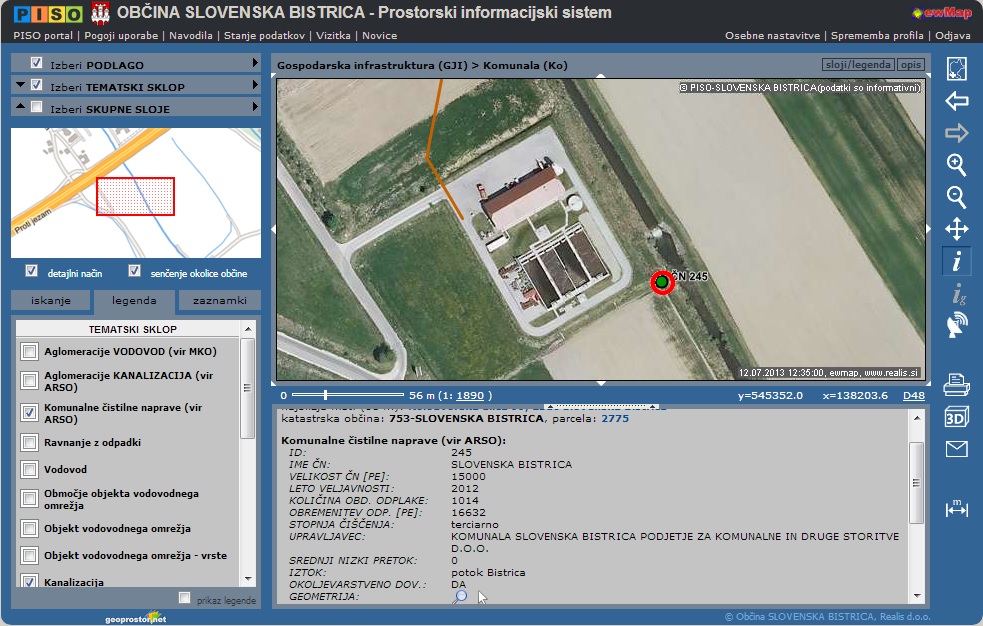Select the pan map arrows tool
This screenshot has width=983, height=626.
pos(956,229)
